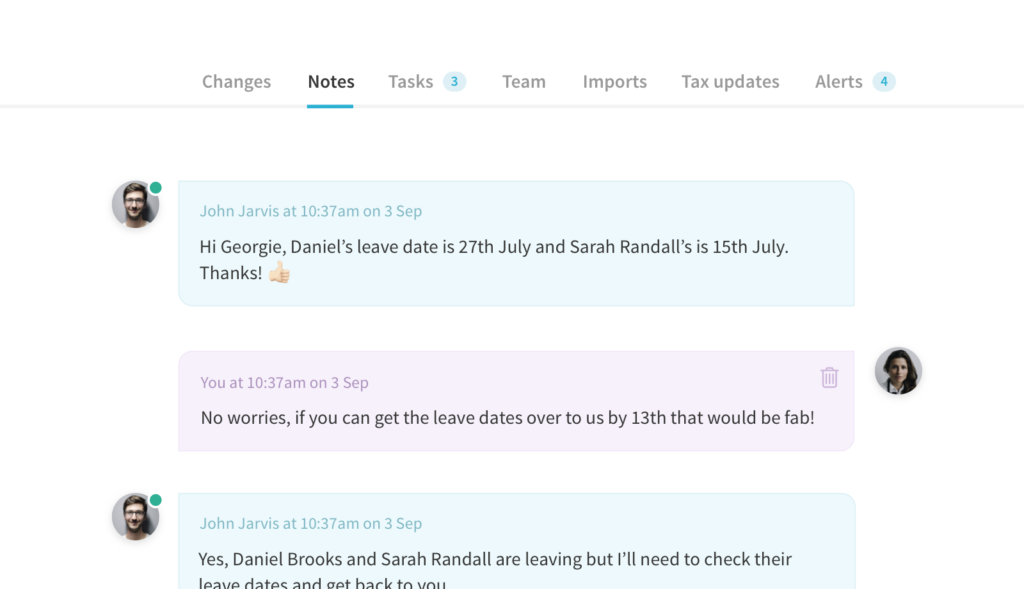Select the purple note starting "No worries"
1024x589 pixels.
pos(507,417)
